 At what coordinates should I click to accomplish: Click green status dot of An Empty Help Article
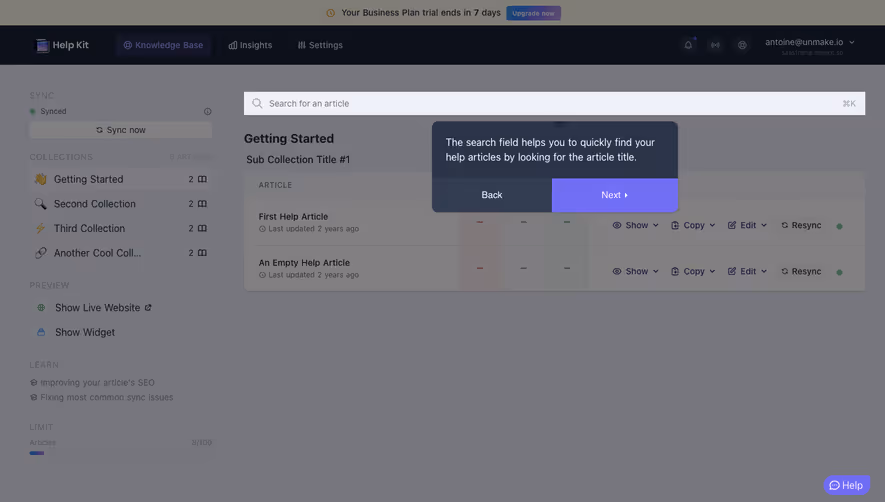coord(839,272)
